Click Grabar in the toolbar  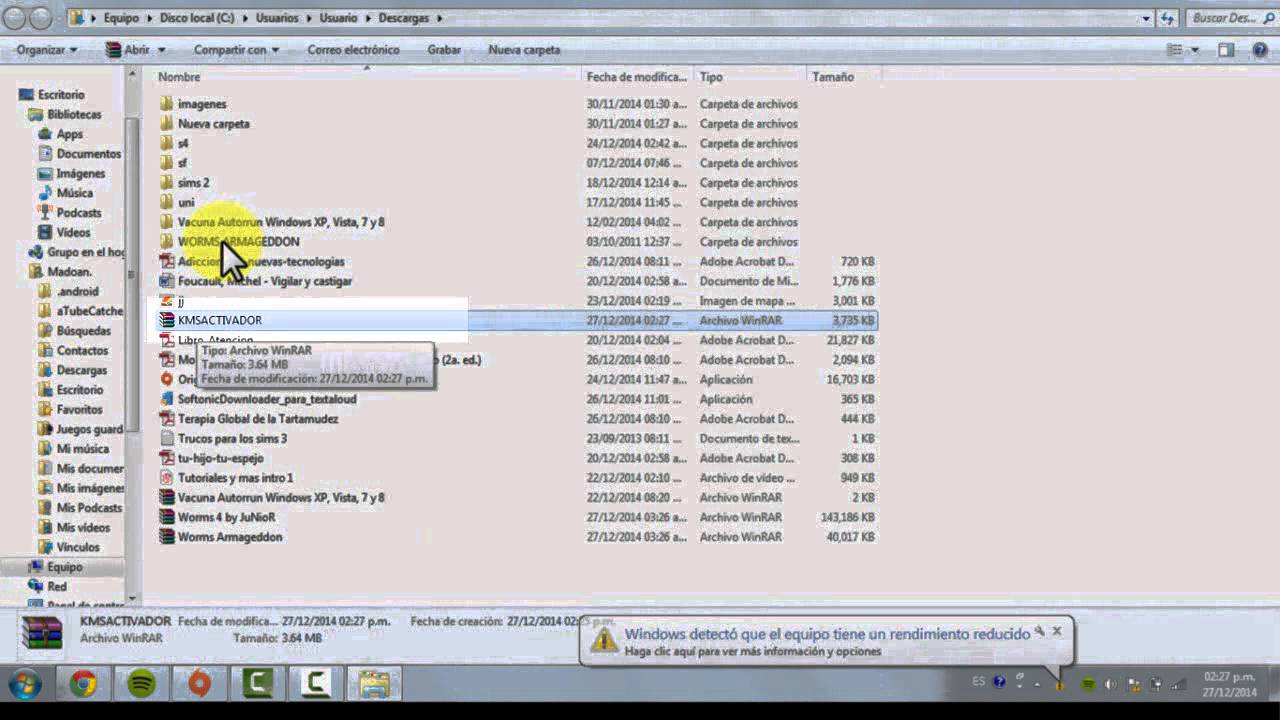(444, 50)
